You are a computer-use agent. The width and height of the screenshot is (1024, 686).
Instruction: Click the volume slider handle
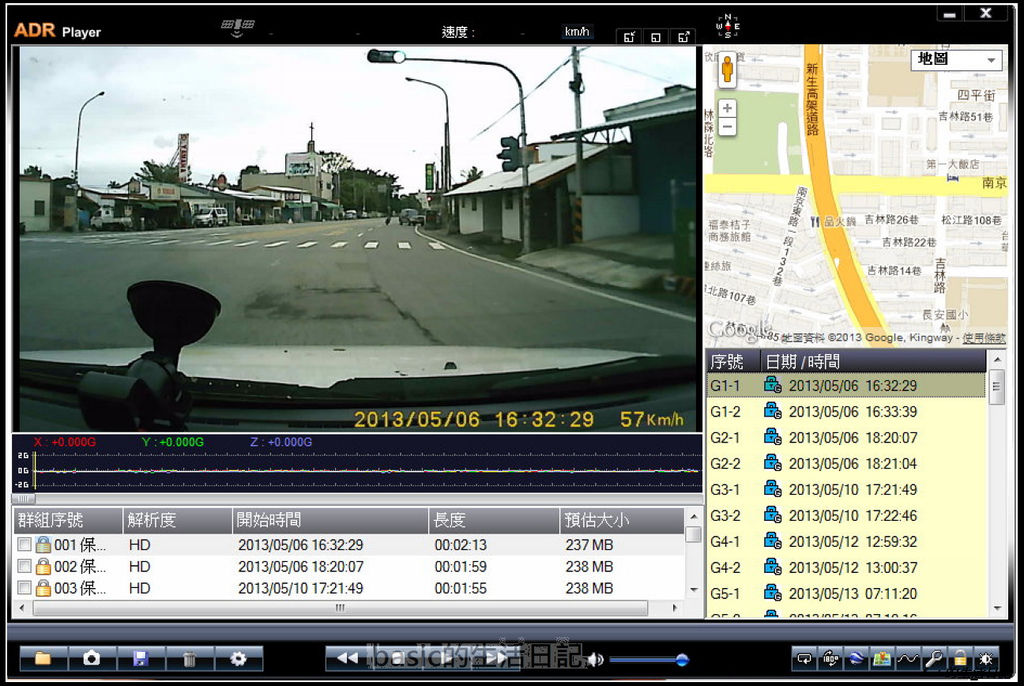coord(682,659)
